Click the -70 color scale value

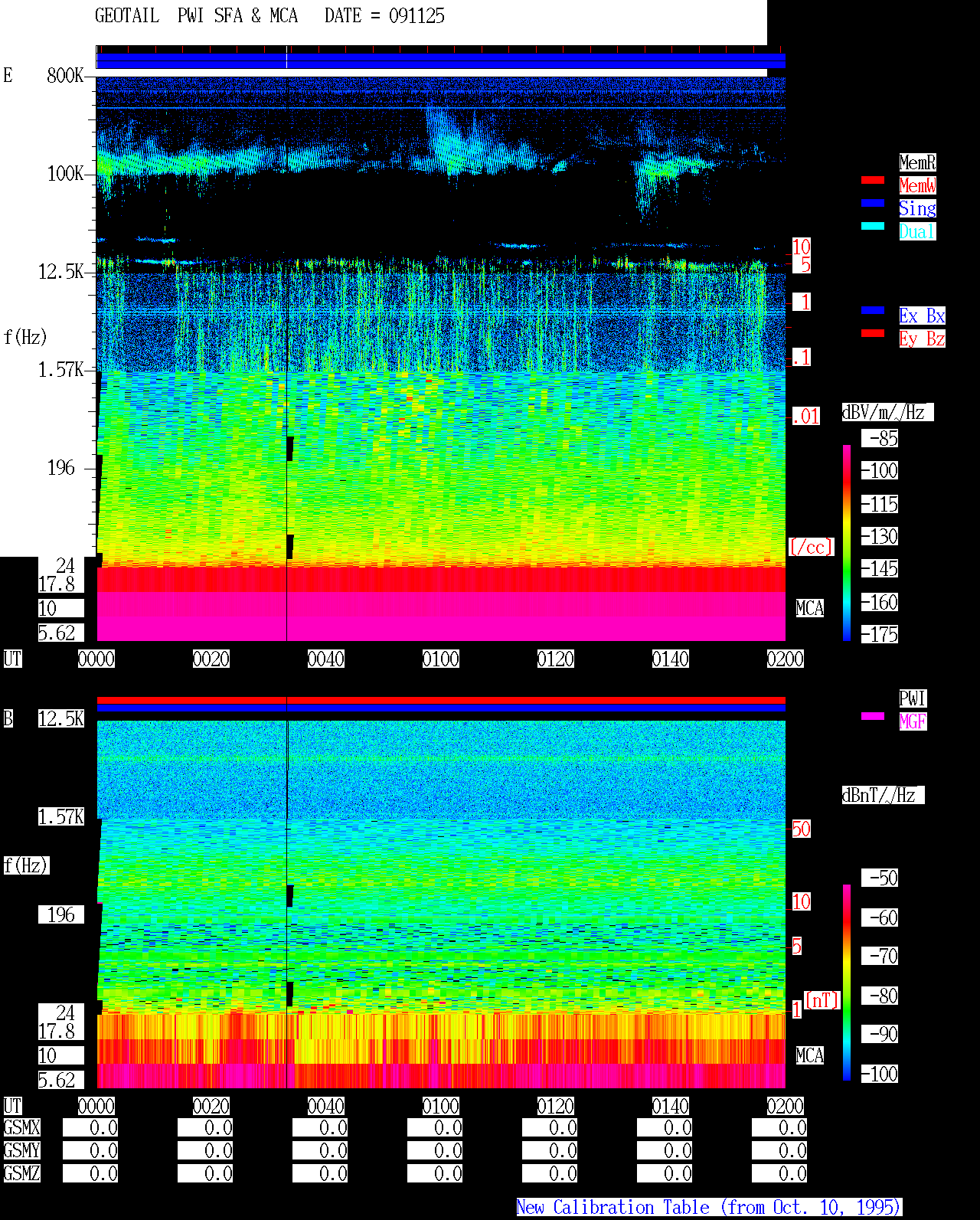click(880, 956)
